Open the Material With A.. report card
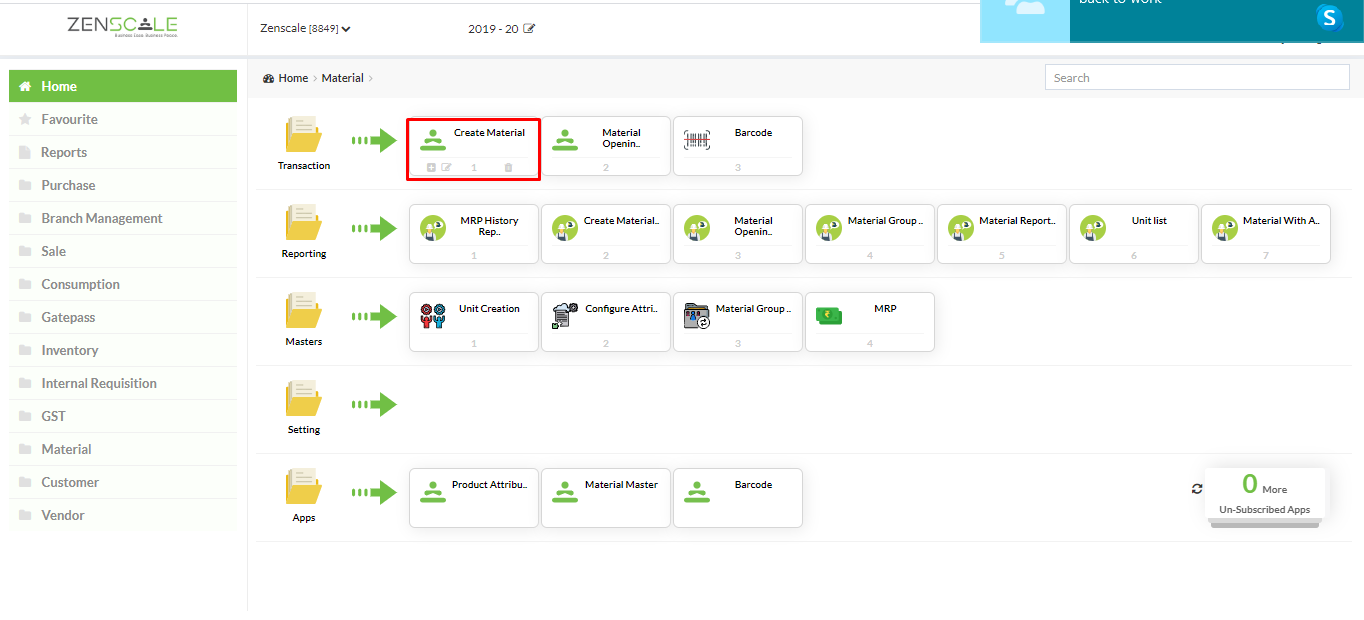 [x=1266, y=234]
